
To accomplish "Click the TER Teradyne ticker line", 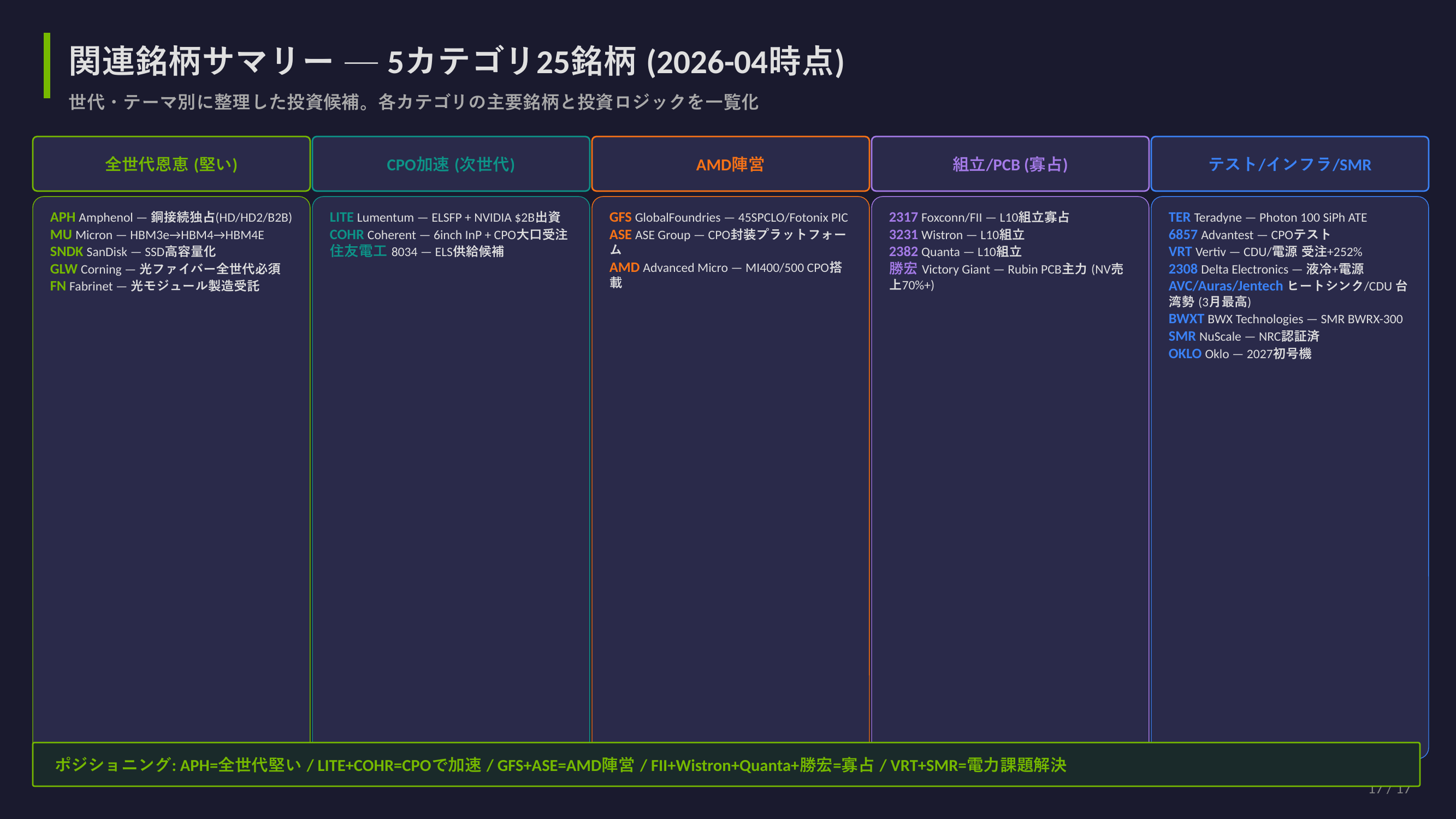I will coord(1267,217).
